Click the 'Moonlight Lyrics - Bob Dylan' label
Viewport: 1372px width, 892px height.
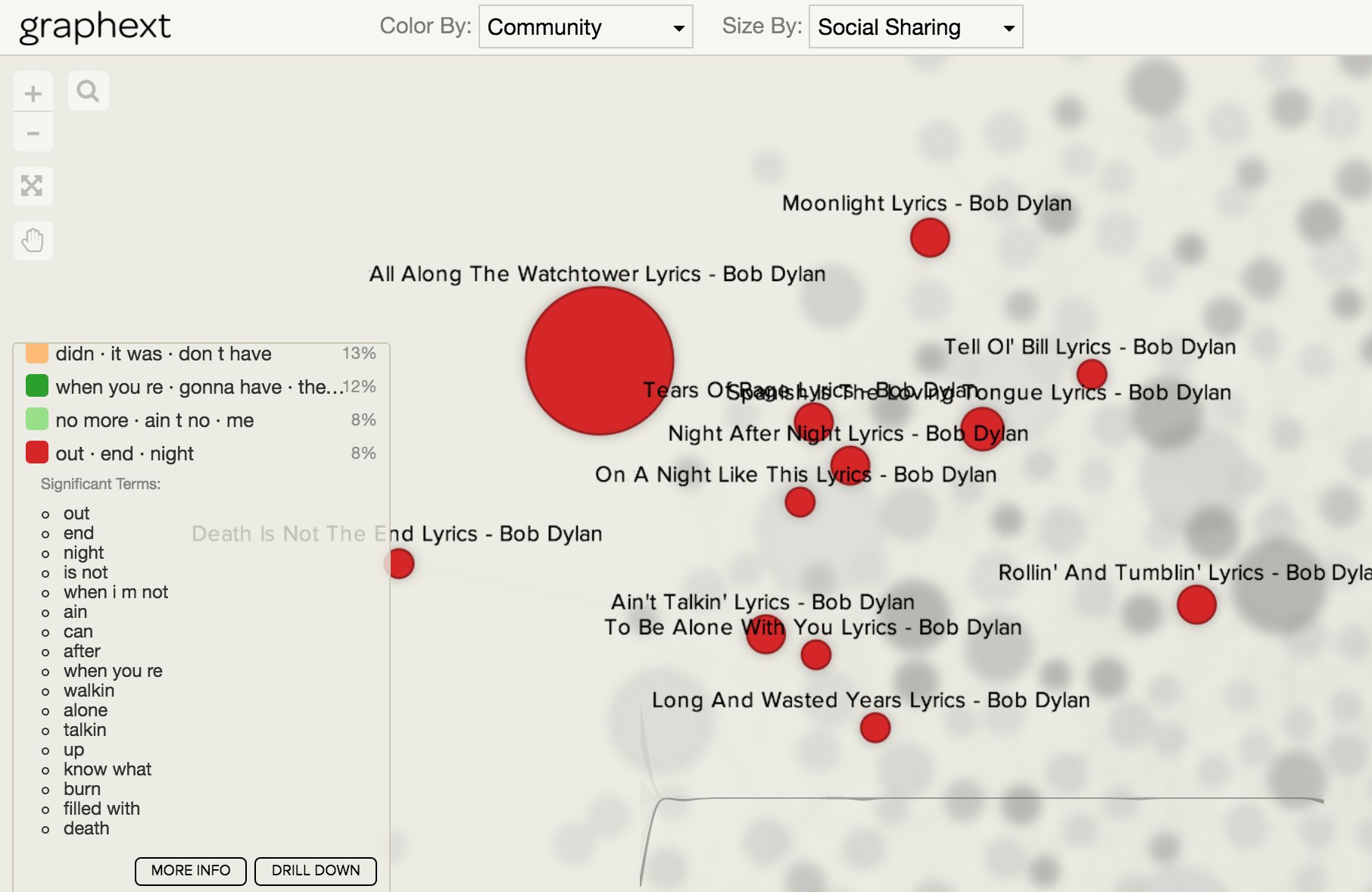coord(927,204)
